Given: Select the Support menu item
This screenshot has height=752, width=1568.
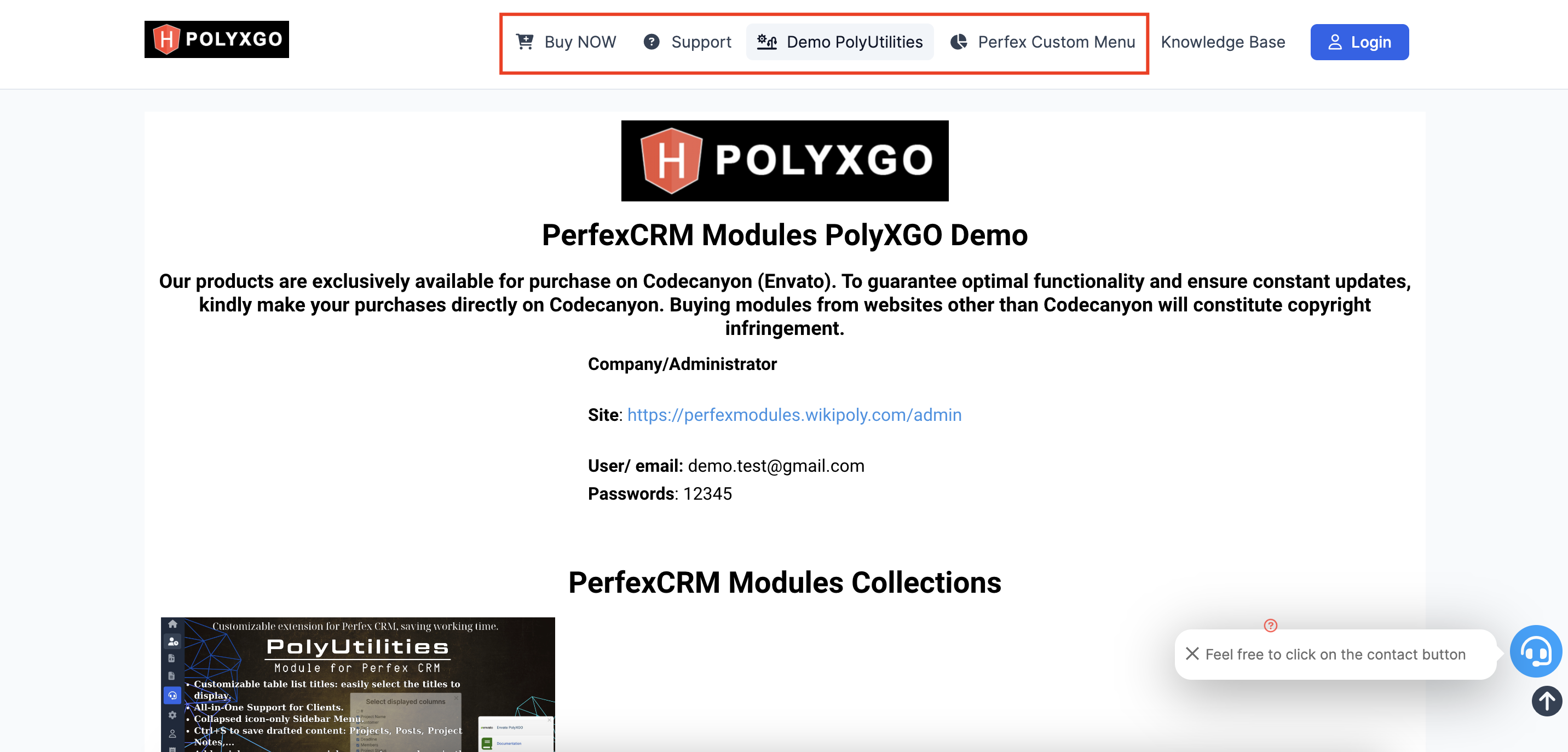Looking at the screenshot, I should pyautogui.click(x=701, y=42).
